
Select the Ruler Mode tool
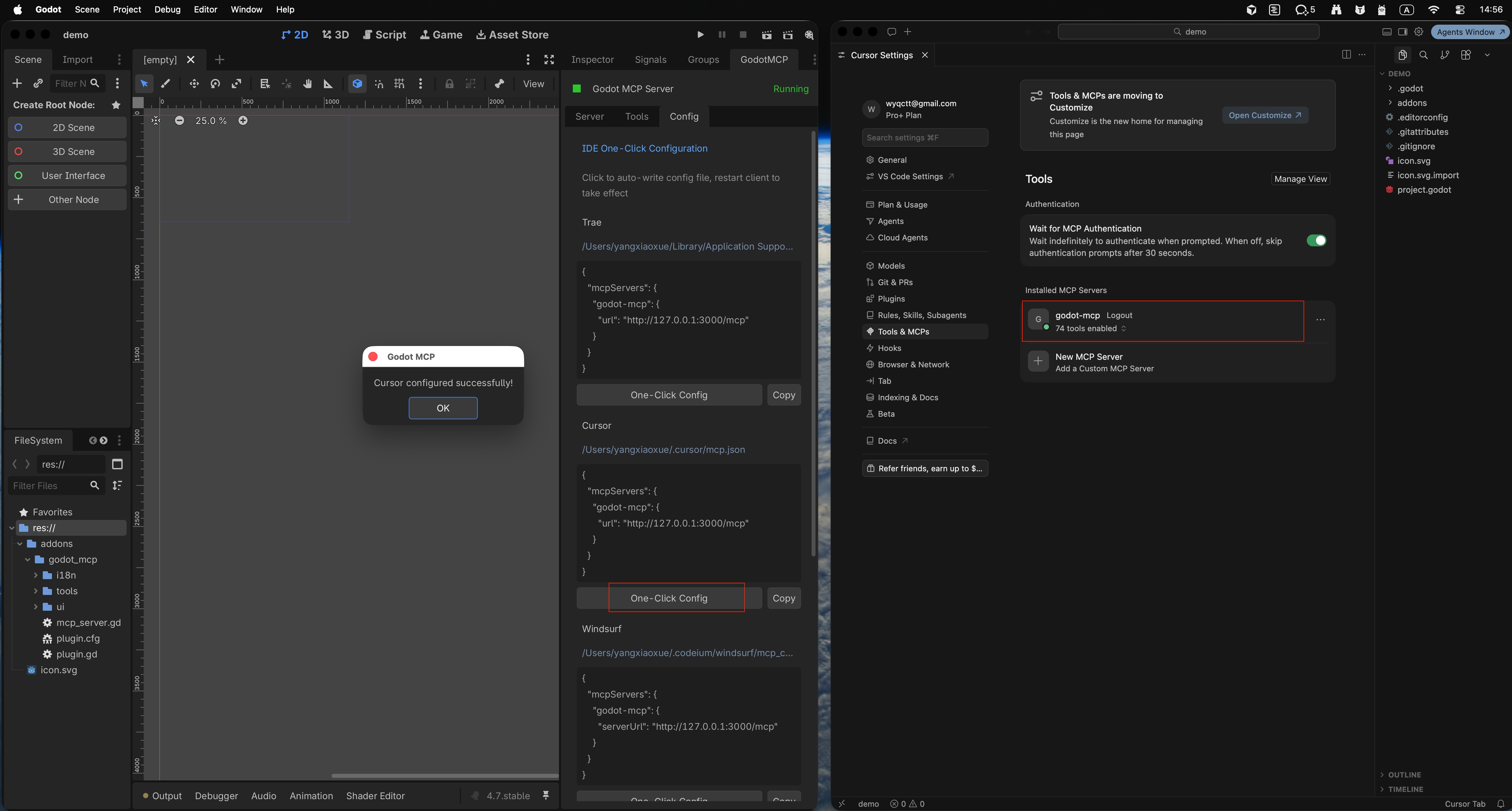(x=328, y=84)
